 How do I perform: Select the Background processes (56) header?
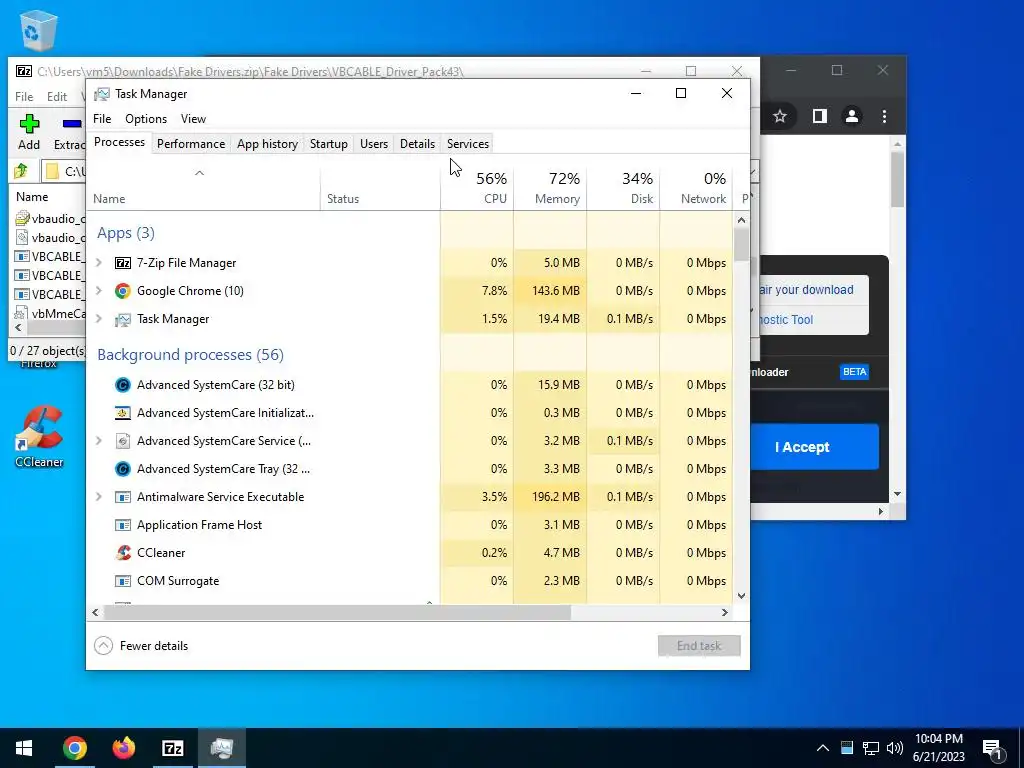coord(190,355)
